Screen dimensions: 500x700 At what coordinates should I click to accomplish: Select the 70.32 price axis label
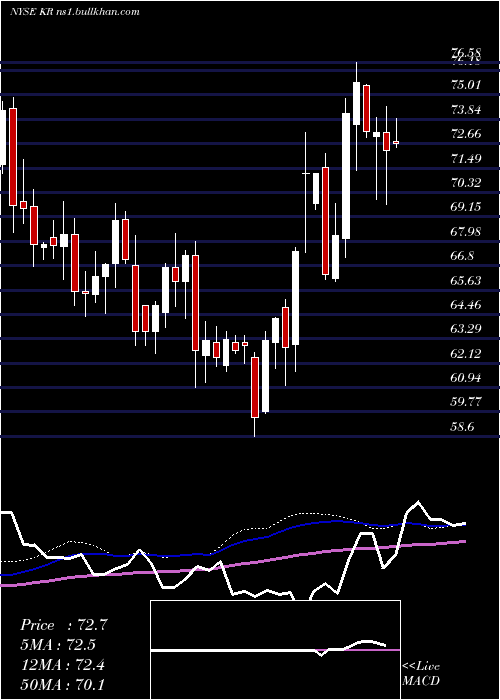(x=466, y=182)
